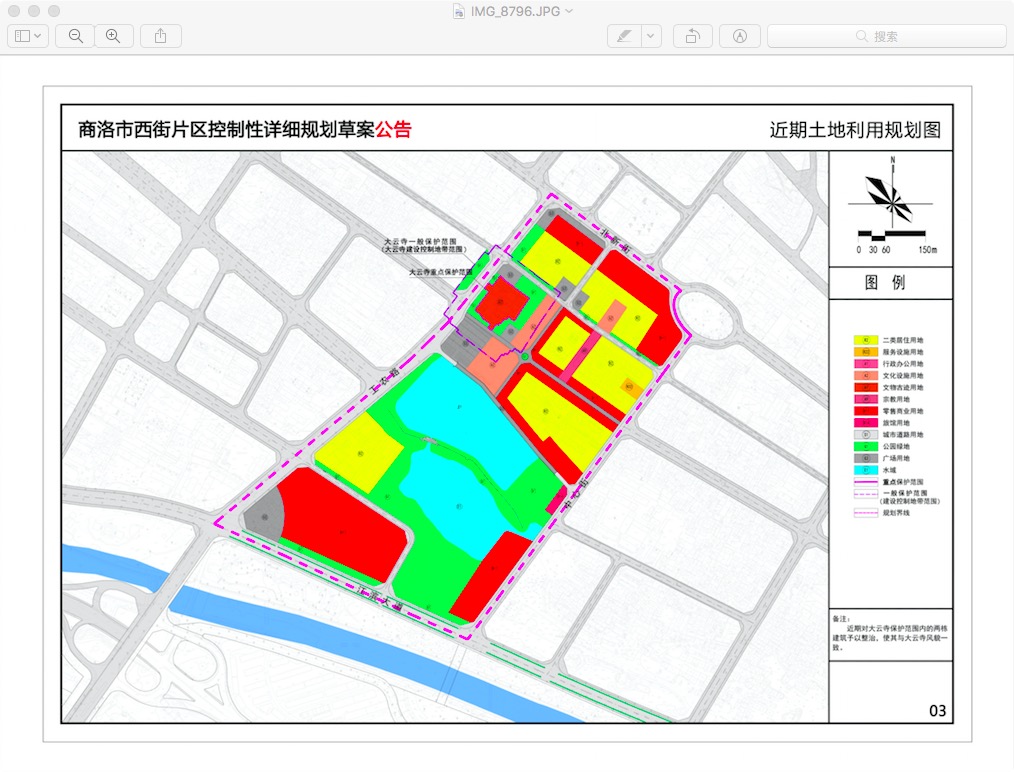This screenshot has height=772, width=1014.
Task: Click the JPG file proxy icon in title
Action: [x=458, y=11]
